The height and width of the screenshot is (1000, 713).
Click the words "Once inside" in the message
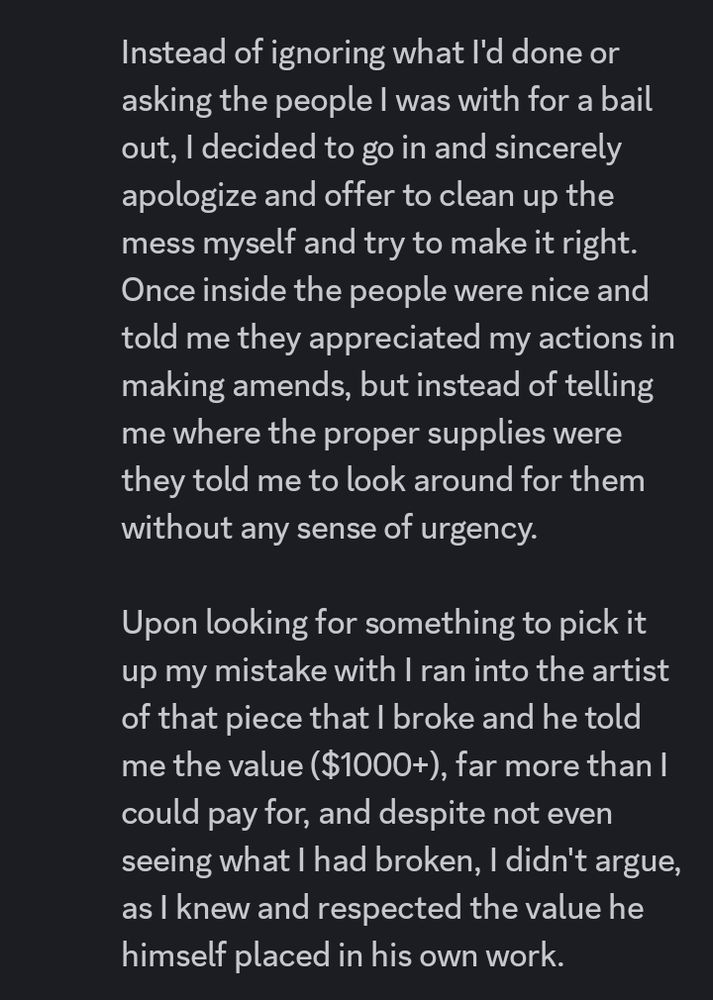(204, 290)
